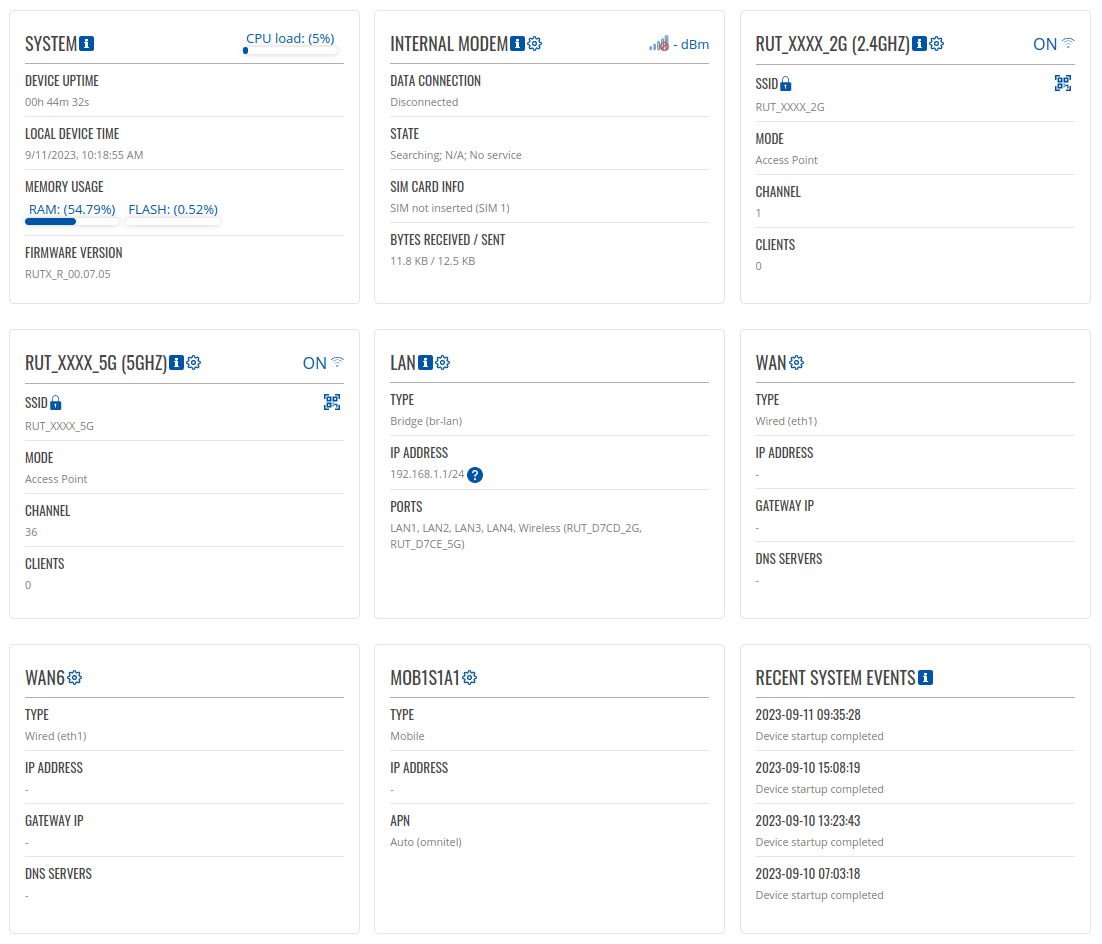The image size is (1102, 944).
Task: Click LAN IP address help icon
Action: 475,475
